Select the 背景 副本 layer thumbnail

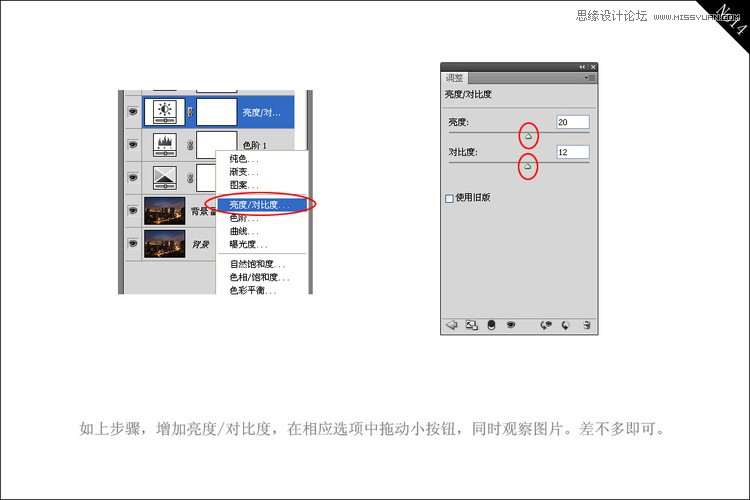165,211
